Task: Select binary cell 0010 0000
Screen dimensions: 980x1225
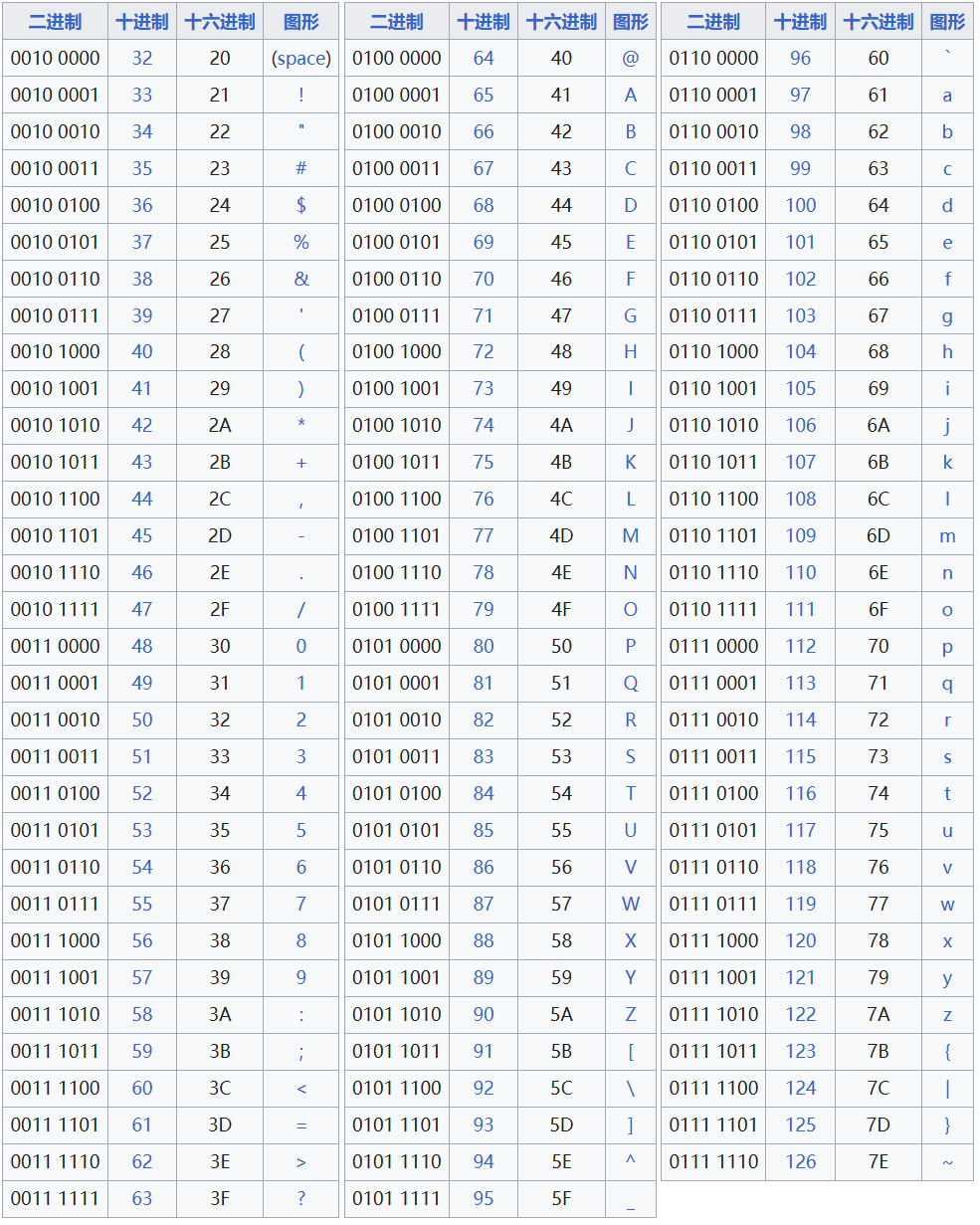Action: pyautogui.click(x=56, y=58)
